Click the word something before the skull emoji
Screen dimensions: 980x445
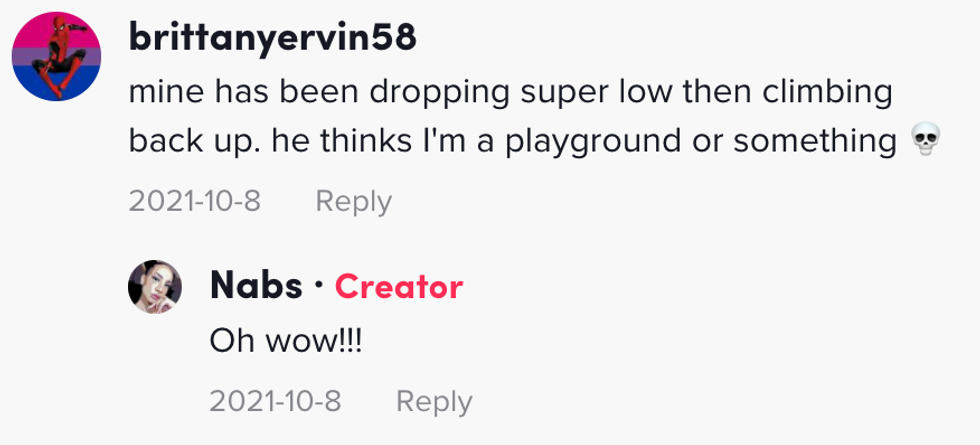pos(815,142)
